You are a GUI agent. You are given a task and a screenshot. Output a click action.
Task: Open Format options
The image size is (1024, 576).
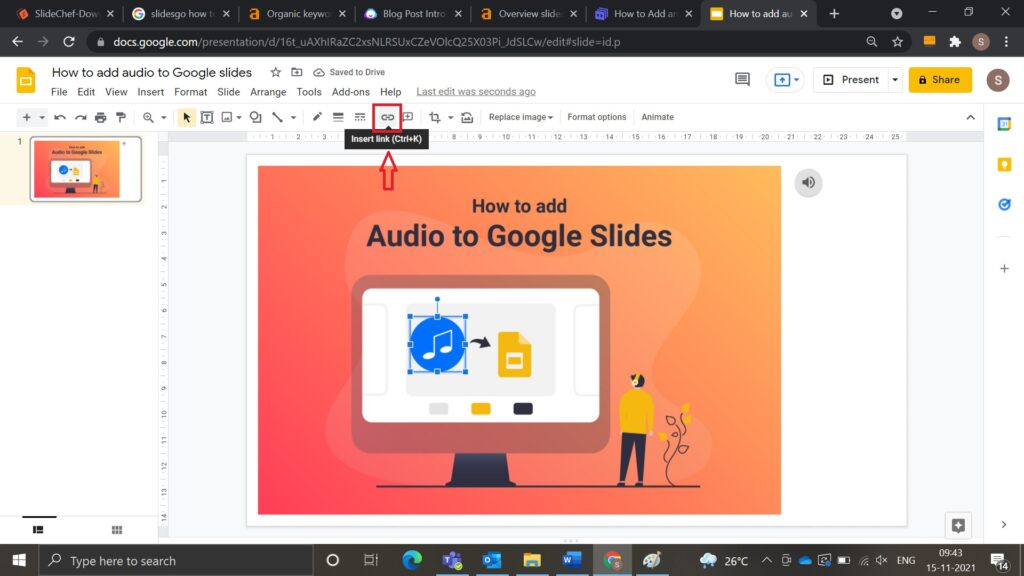tap(596, 118)
